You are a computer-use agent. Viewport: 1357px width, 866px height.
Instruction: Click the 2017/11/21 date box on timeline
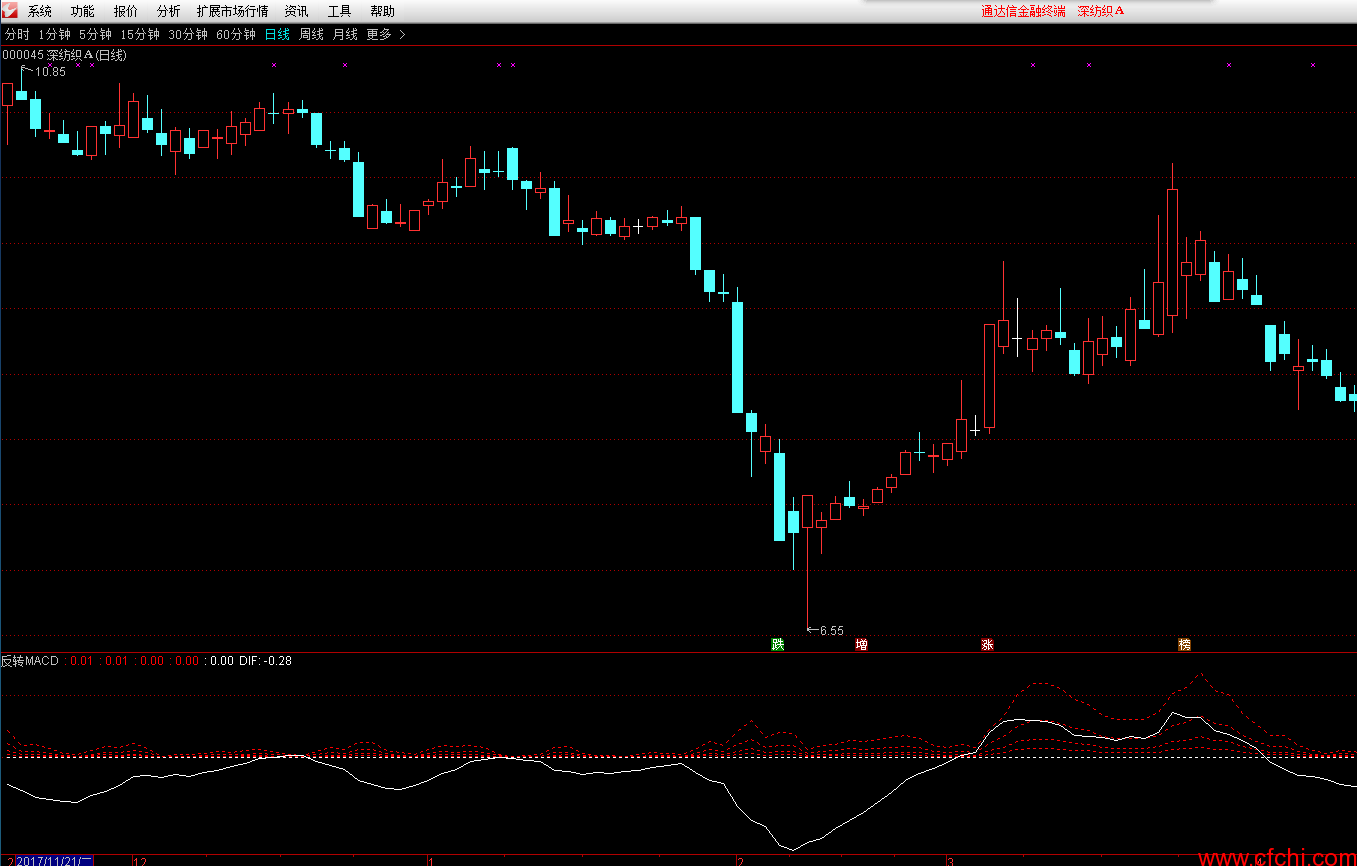(x=54, y=861)
